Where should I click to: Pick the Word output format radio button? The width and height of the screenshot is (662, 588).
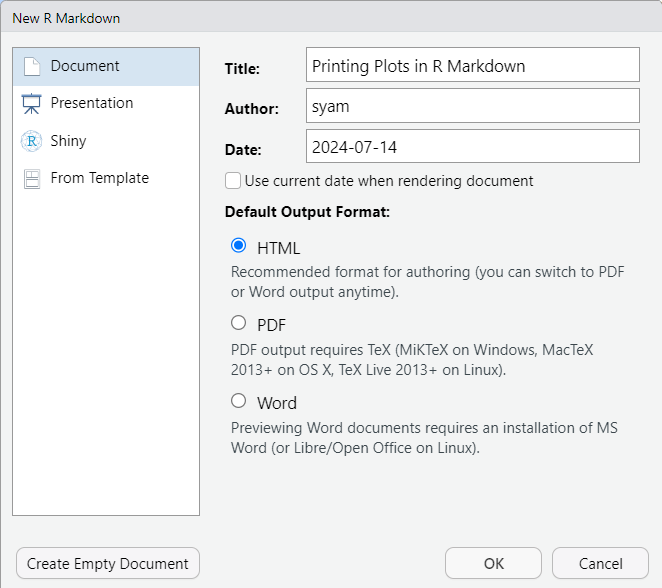(238, 401)
